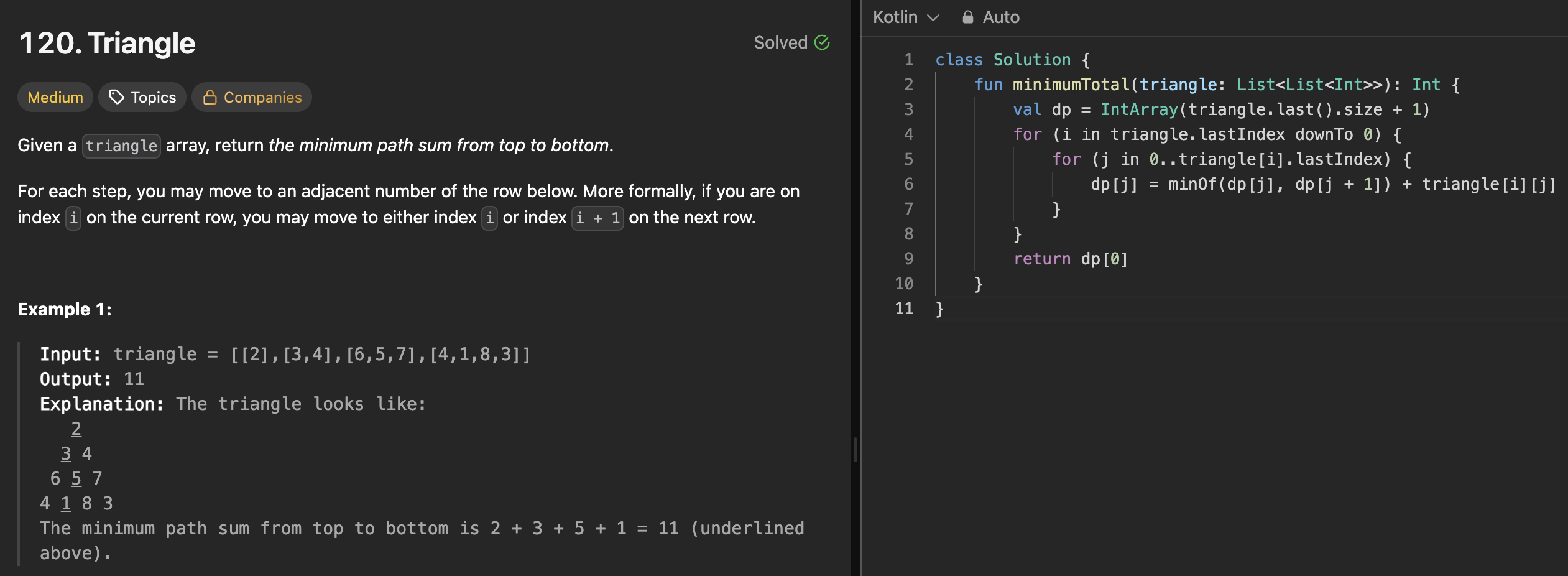
Task: Click the lock icon on Companies
Action: pyautogui.click(x=210, y=97)
